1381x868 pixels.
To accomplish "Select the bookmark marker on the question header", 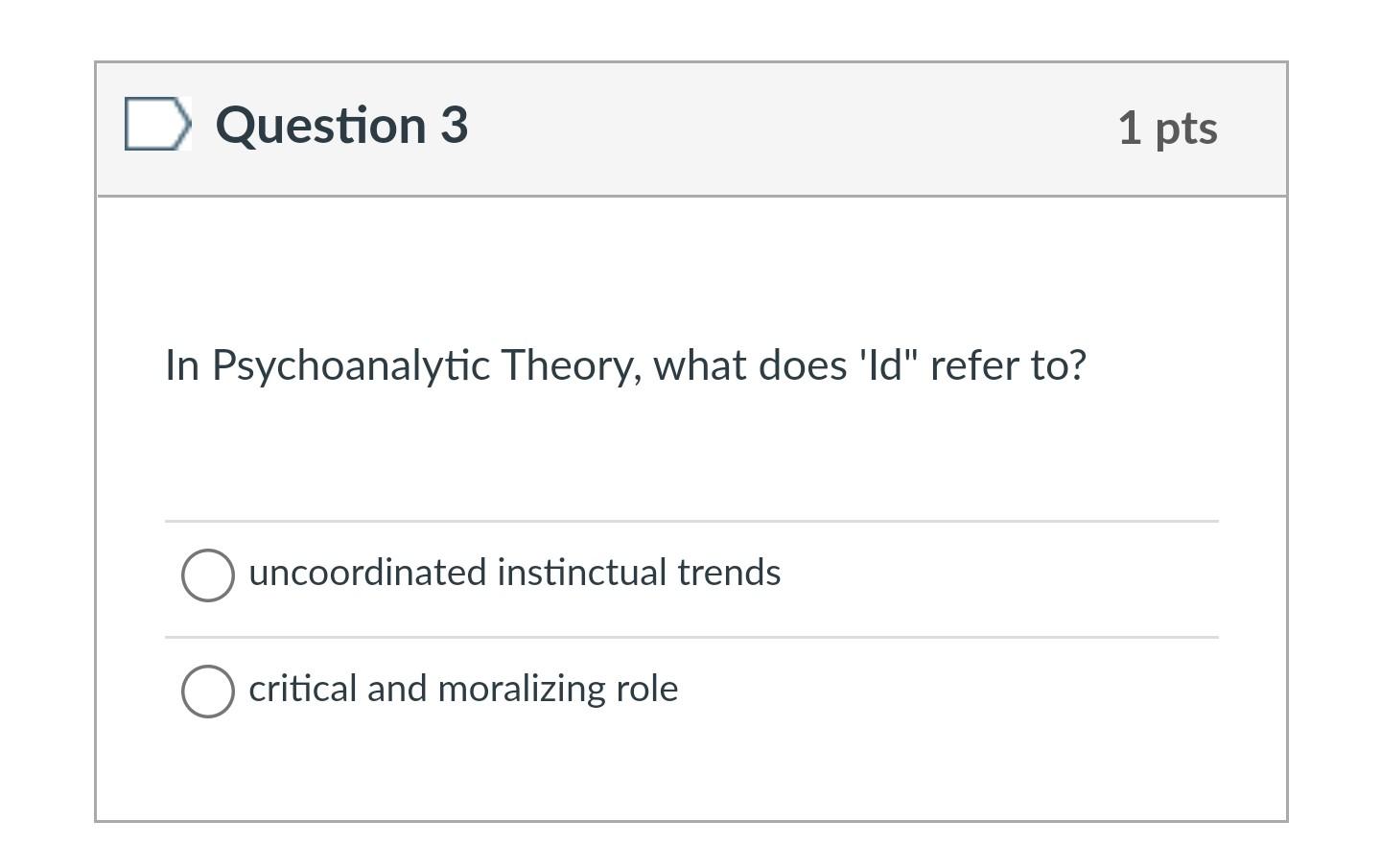I will tap(159, 124).
